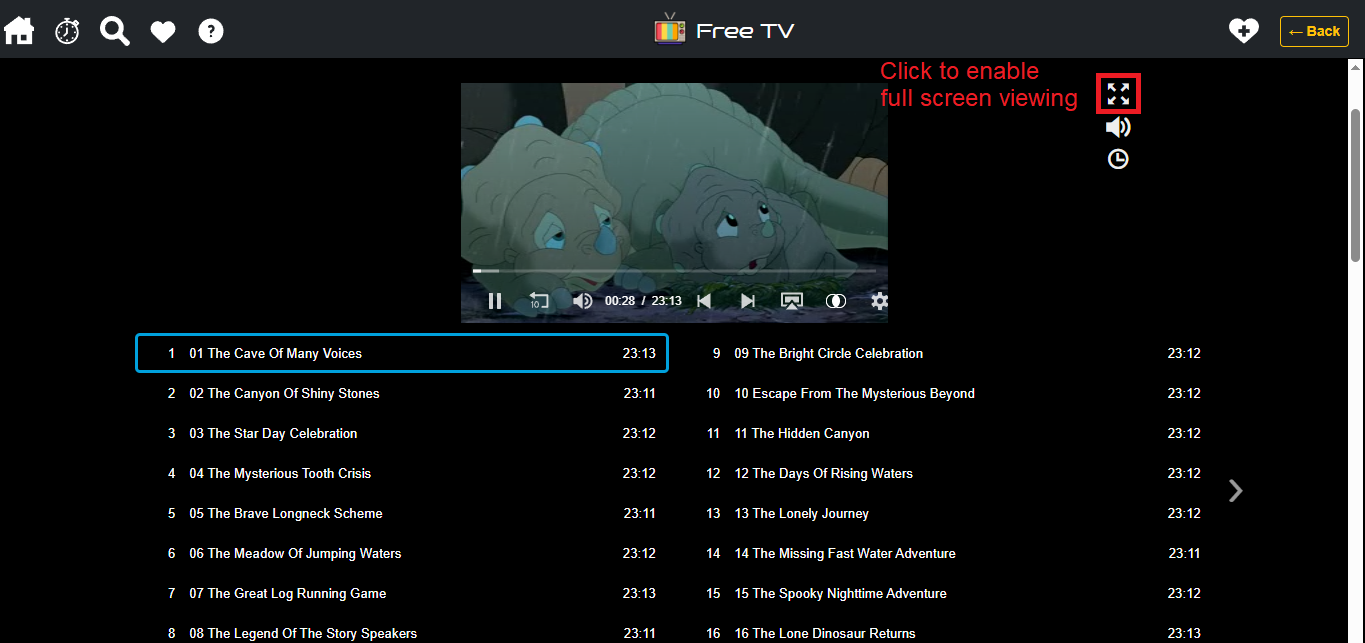Screen dimensions: 1365x643
Task: Play 13 The Lonely Journey
Action: 947,513
